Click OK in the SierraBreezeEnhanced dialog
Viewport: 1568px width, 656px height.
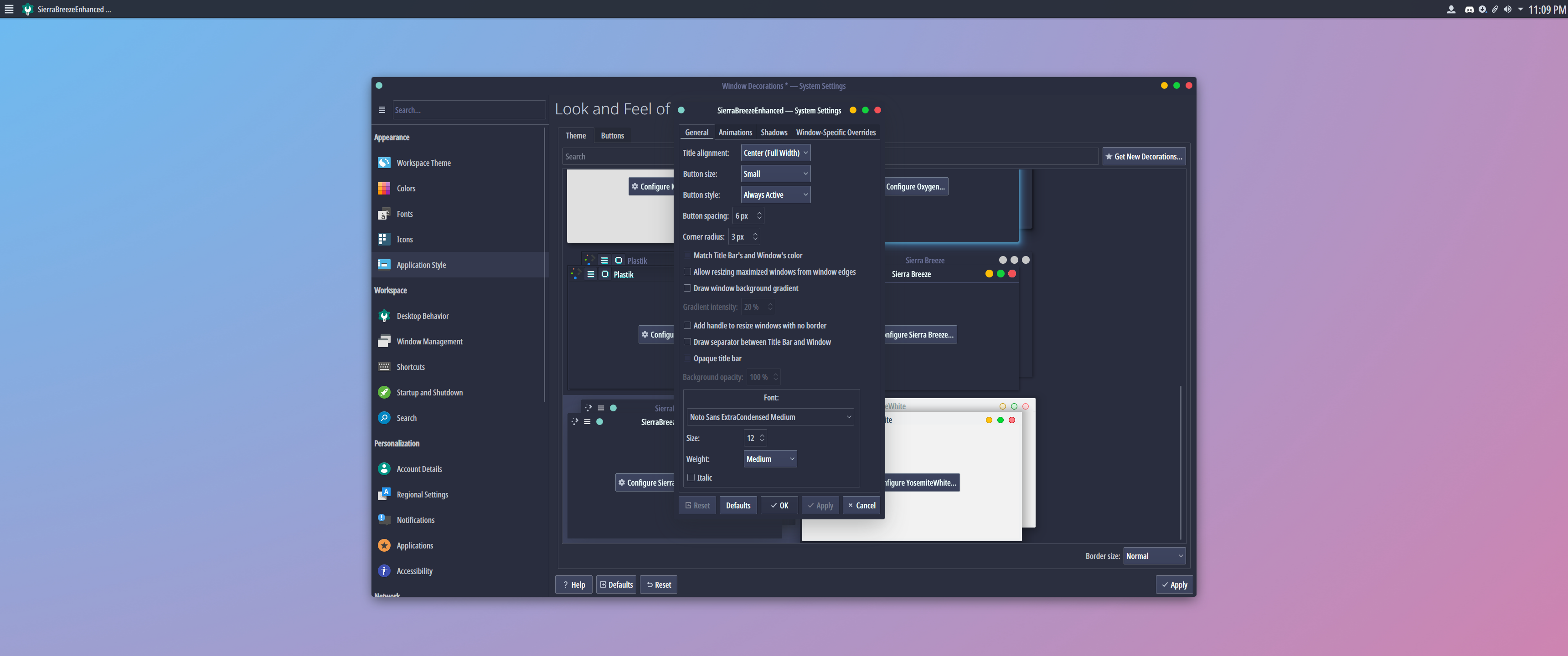click(x=779, y=506)
